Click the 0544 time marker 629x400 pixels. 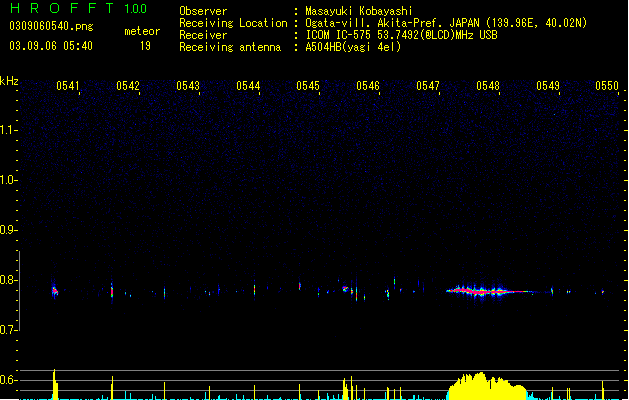248,86
